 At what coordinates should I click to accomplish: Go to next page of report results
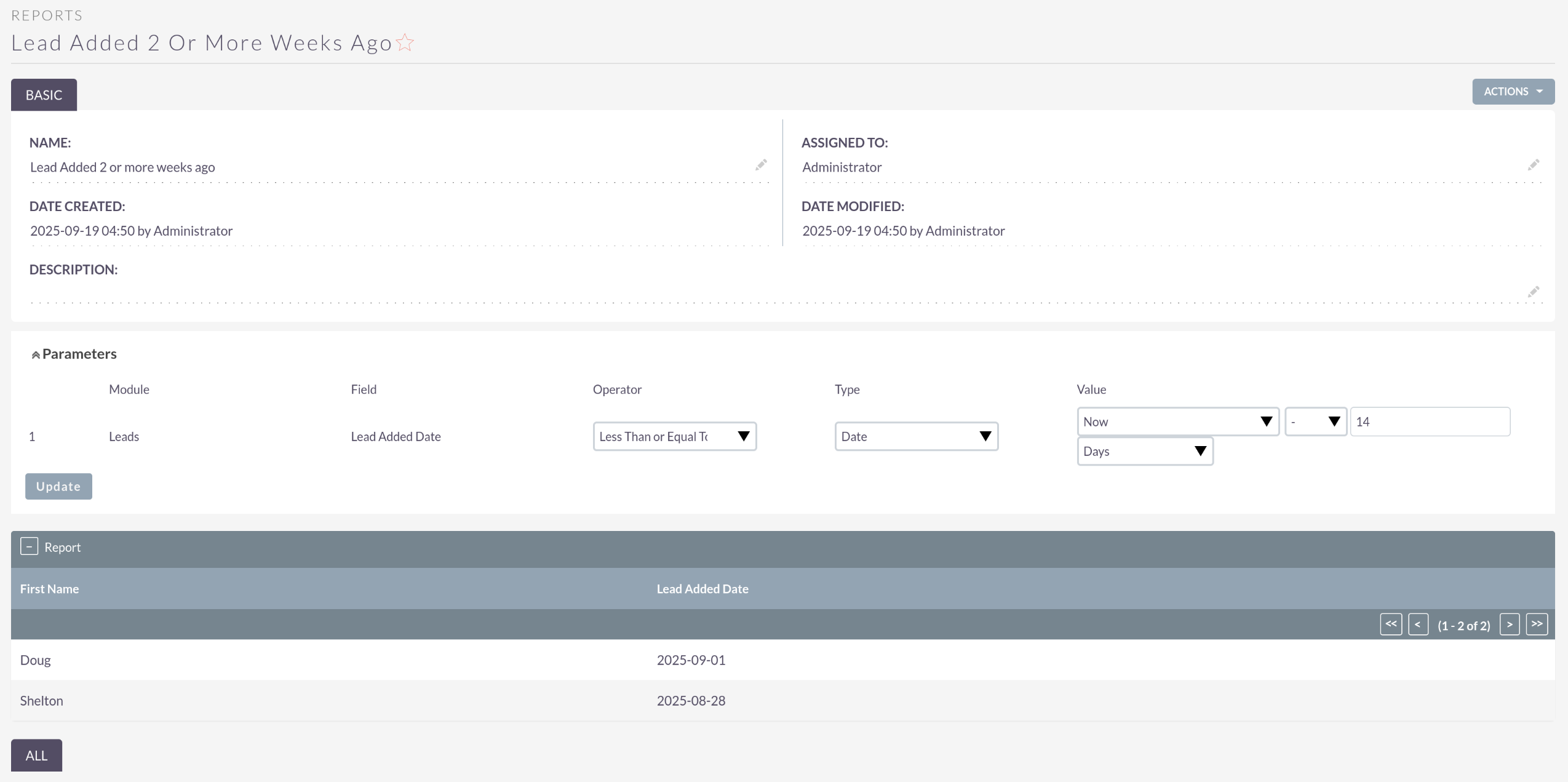tap(1509, 624)
